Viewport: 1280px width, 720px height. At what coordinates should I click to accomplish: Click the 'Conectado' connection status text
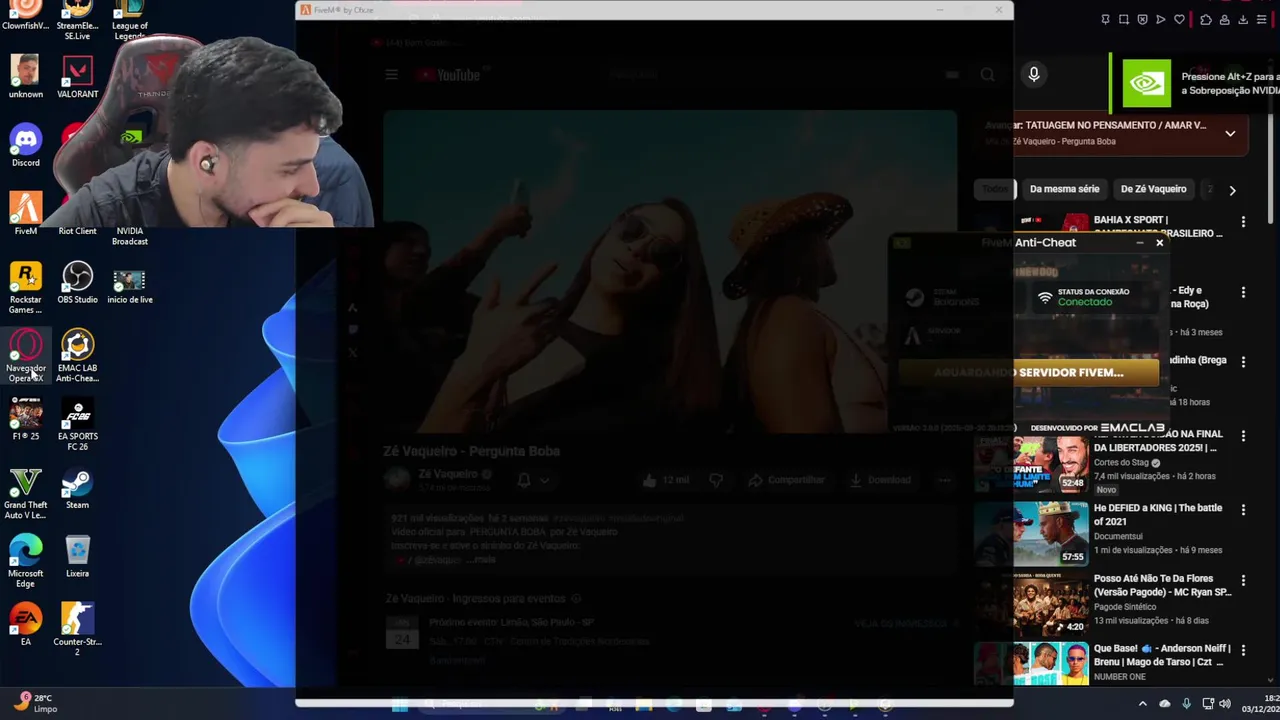[x=1085, y=302]
